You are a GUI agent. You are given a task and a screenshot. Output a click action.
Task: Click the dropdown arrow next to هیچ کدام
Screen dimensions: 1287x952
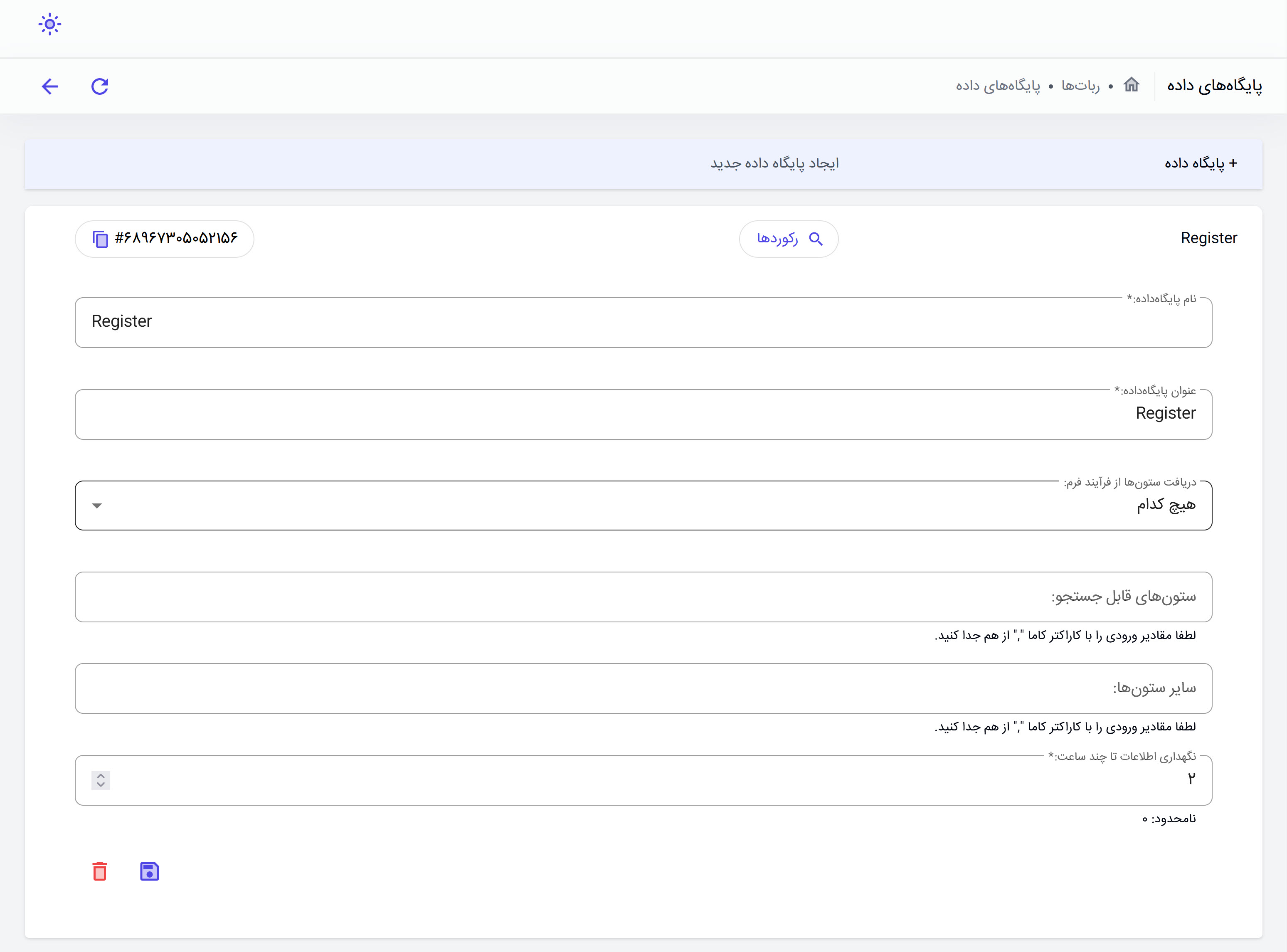pos(97,506)
